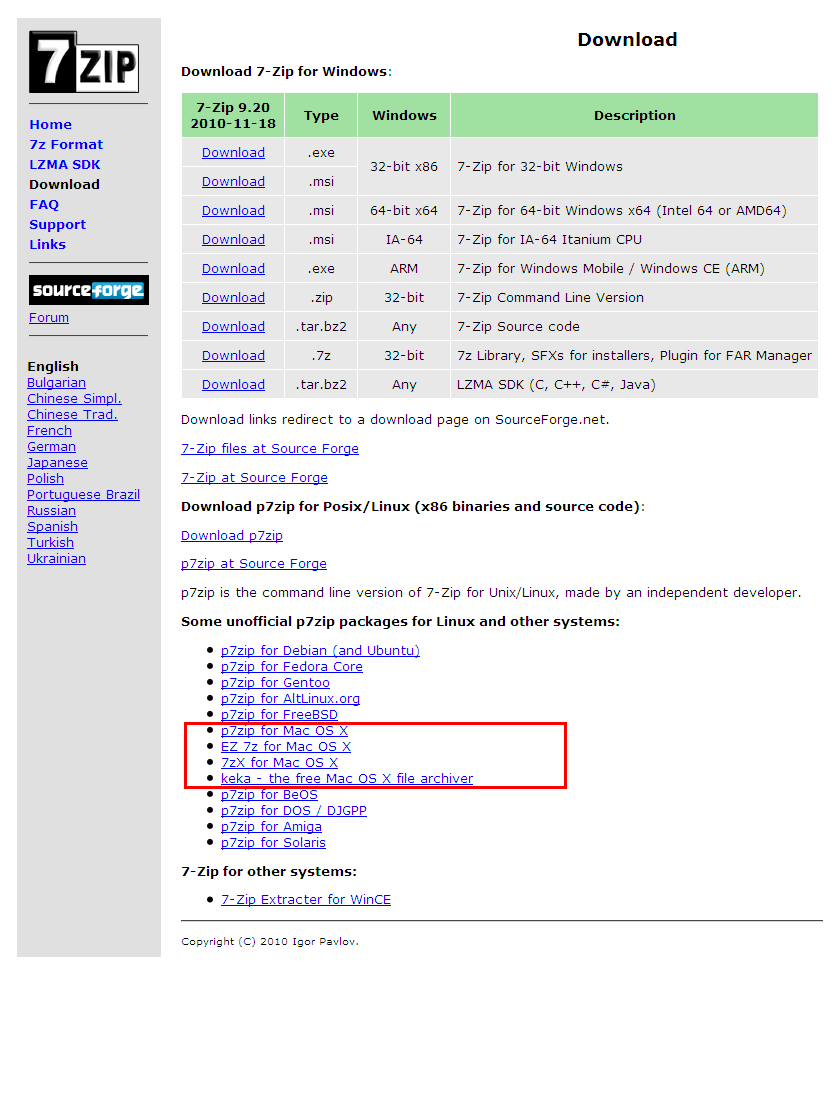This screenshot has height=1094, width=835.
Task: Open p7zip for Fedora Core
Action: 292,666
